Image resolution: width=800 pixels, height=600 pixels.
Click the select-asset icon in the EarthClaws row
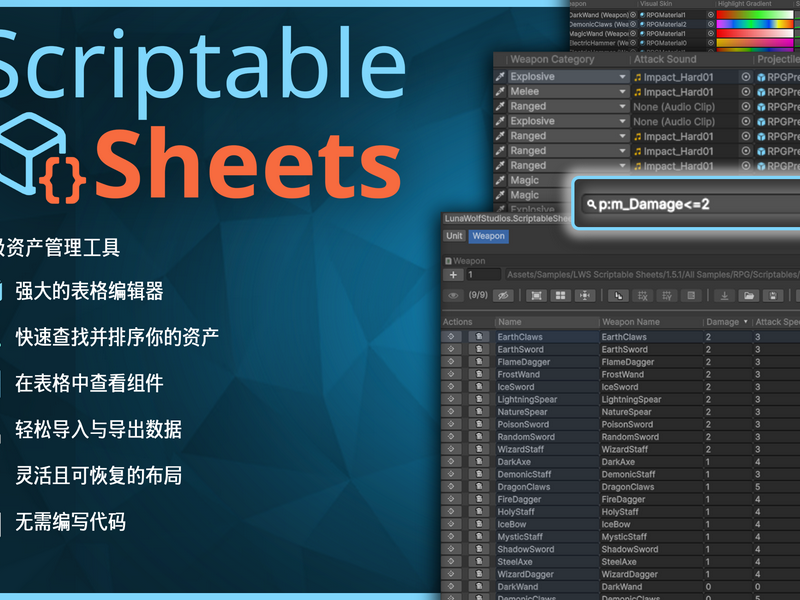pyautogui.click(x=451, y=337)
